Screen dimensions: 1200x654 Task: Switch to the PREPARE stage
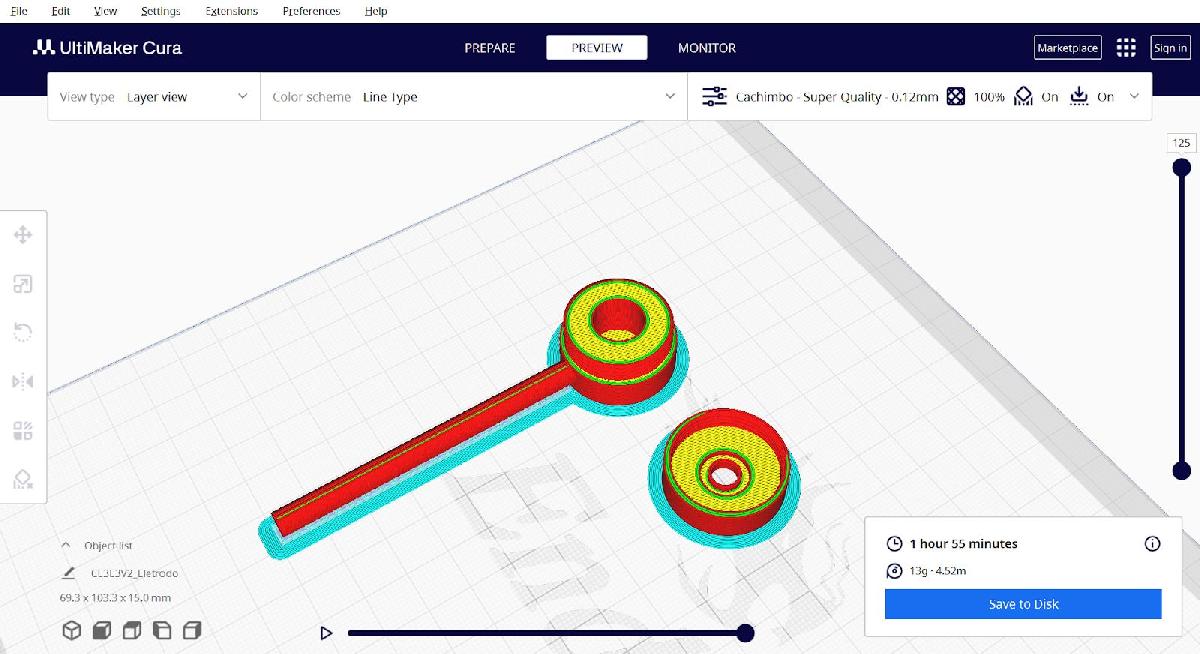[x=490, y=48]
